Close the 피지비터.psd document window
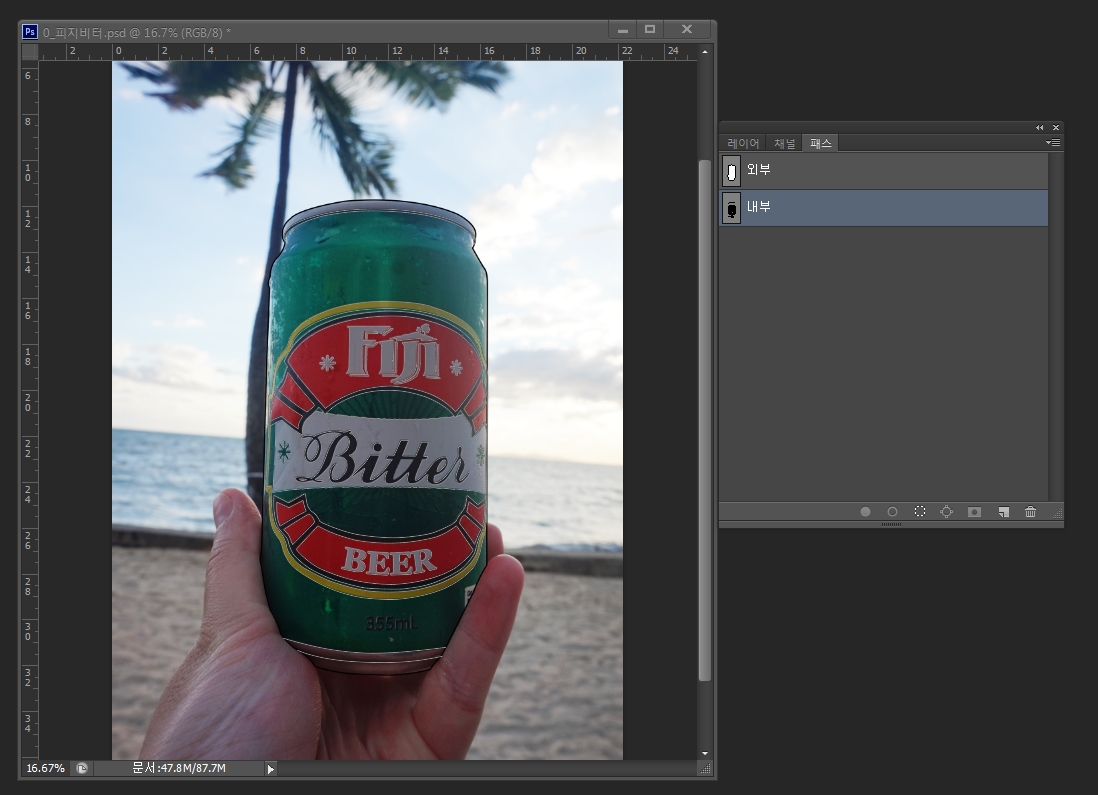The height and width of the screenshot is (795, 1098). pyautogui.click(x=687, y=29)
